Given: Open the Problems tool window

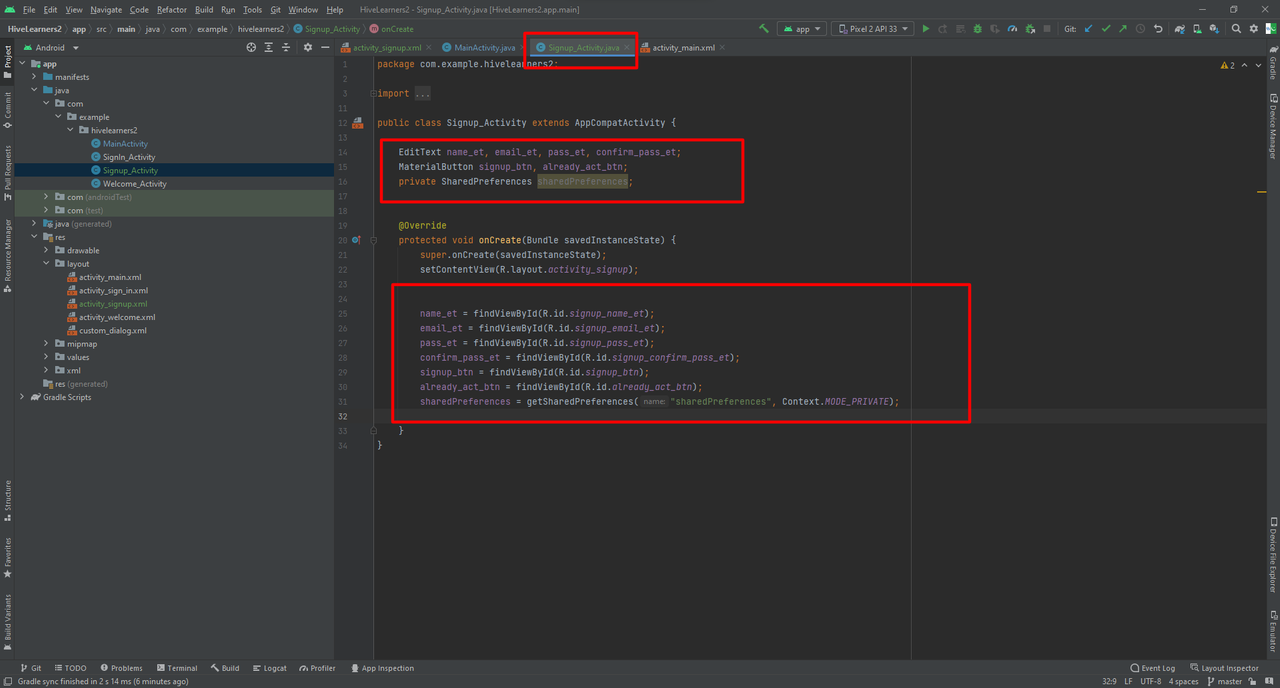Looking at the screenshot, I should [121, 668].
